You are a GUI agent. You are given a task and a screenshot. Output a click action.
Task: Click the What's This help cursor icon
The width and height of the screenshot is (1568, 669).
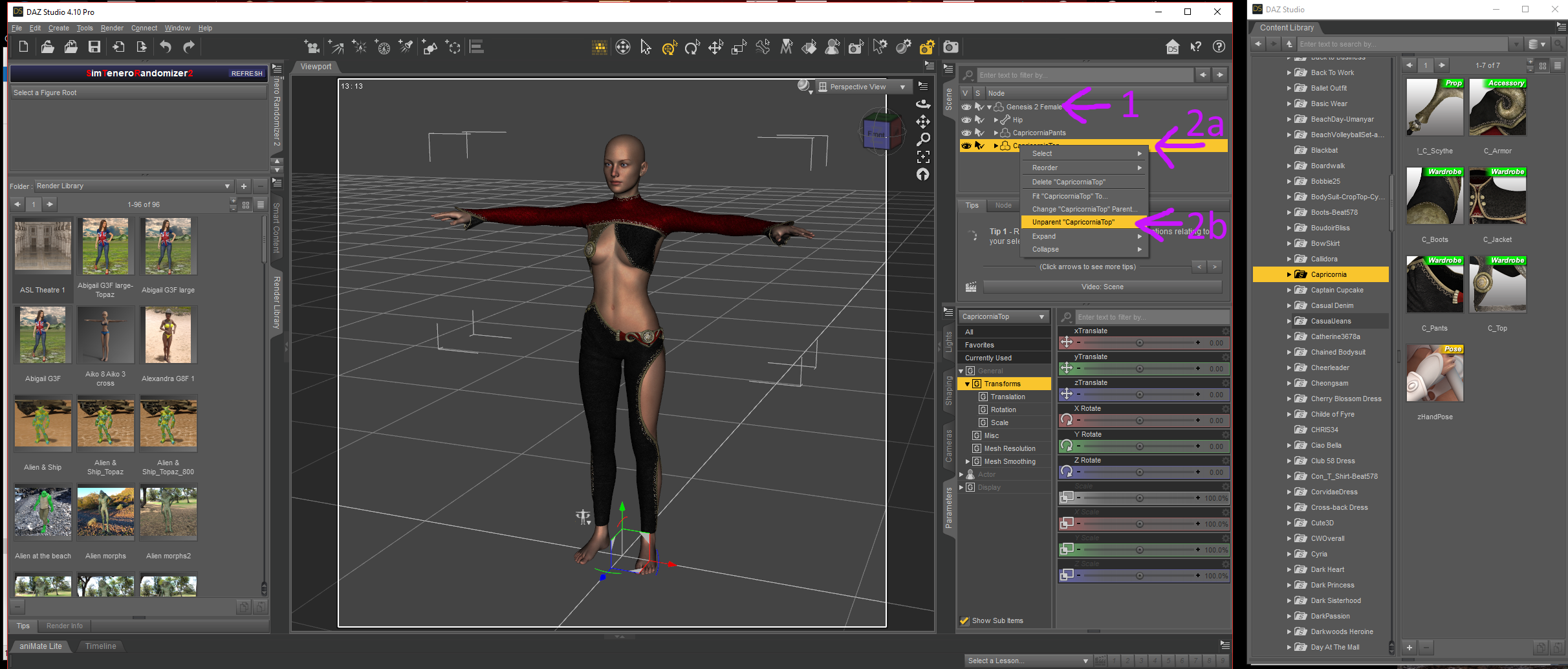point(1195,47)
